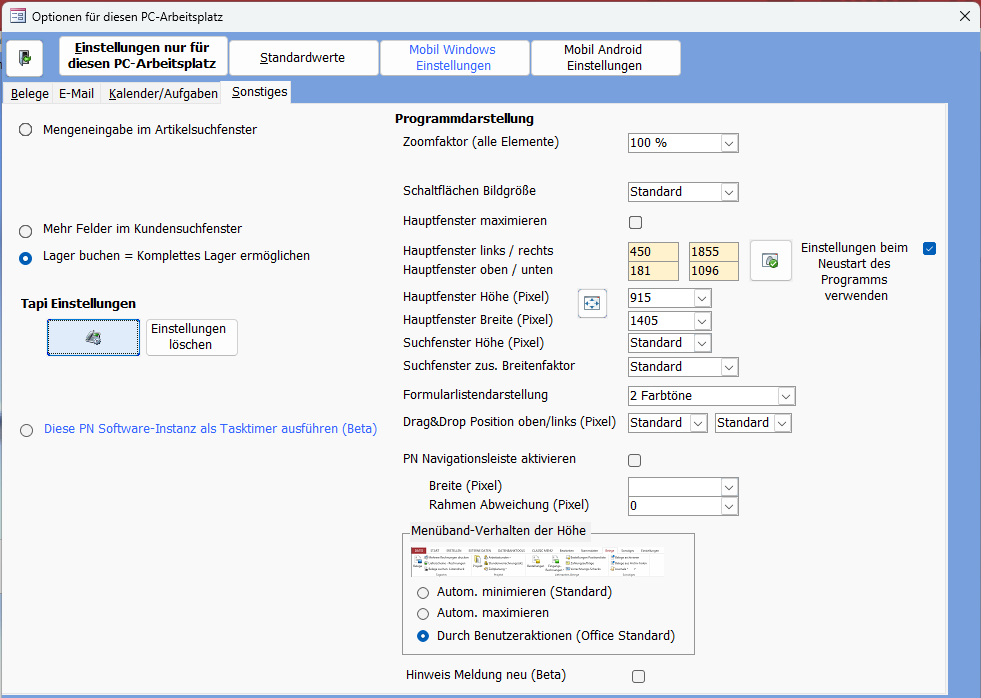Open the Zoomfaktor dropdown
The width and height of the screenshot is (981, 698).
[729, 143]
